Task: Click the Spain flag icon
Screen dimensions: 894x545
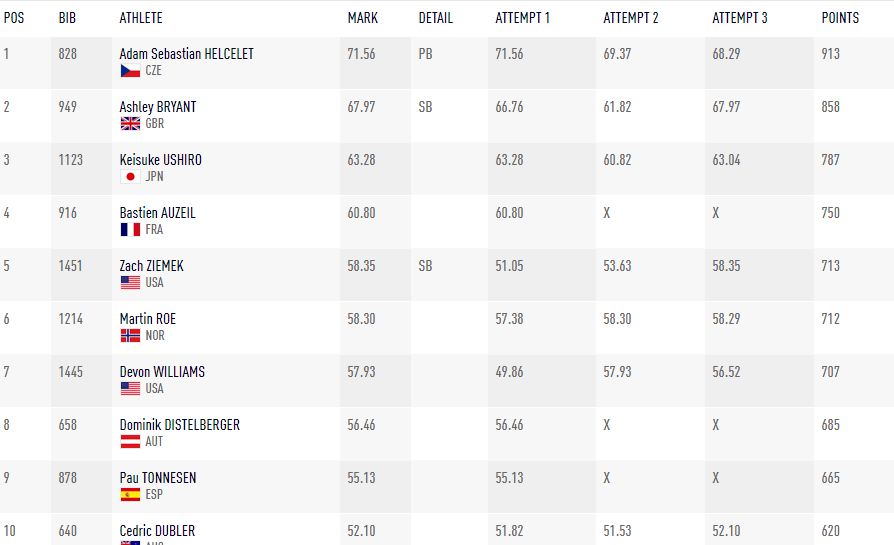Action: click(x=129, y=495)
